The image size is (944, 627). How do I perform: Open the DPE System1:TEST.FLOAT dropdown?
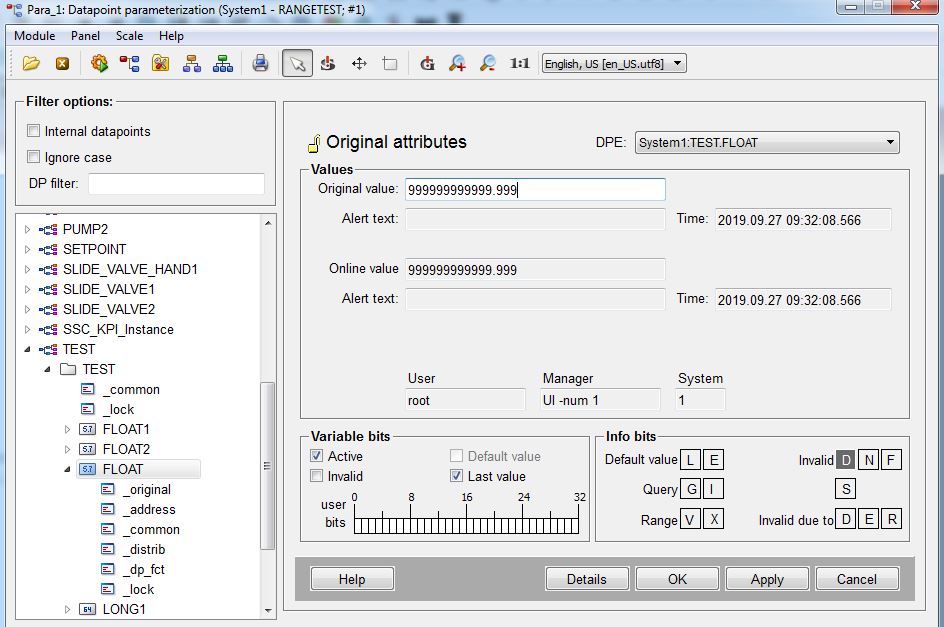click(767, 143)
